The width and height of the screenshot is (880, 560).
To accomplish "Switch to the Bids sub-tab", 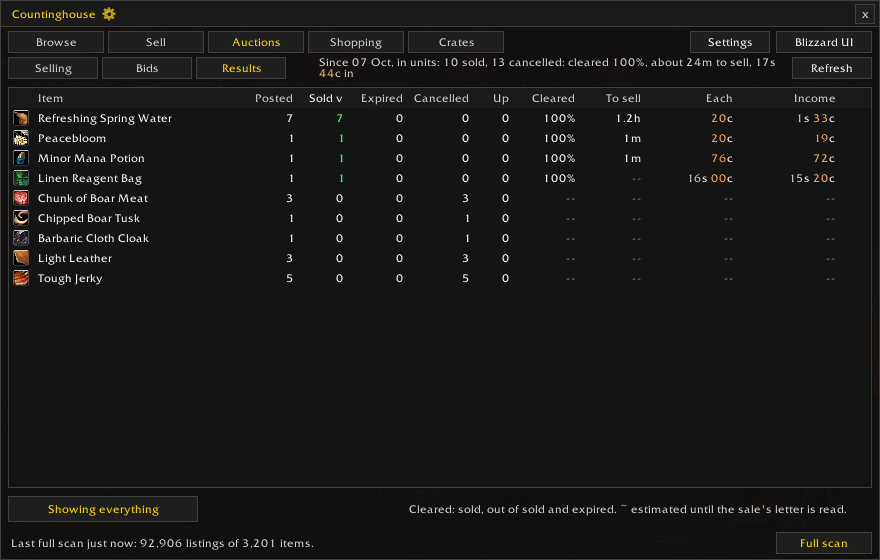I will click(147, 68).
